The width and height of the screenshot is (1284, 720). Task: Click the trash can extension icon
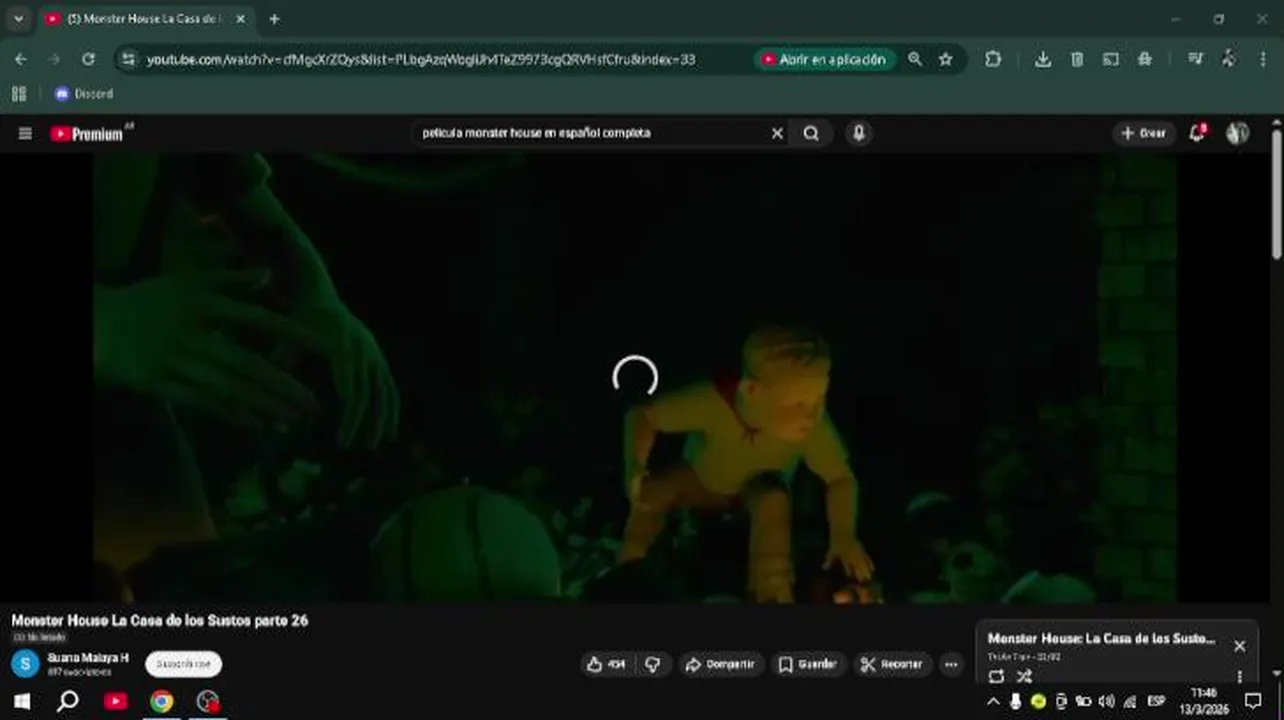[x=1077, y=59]
